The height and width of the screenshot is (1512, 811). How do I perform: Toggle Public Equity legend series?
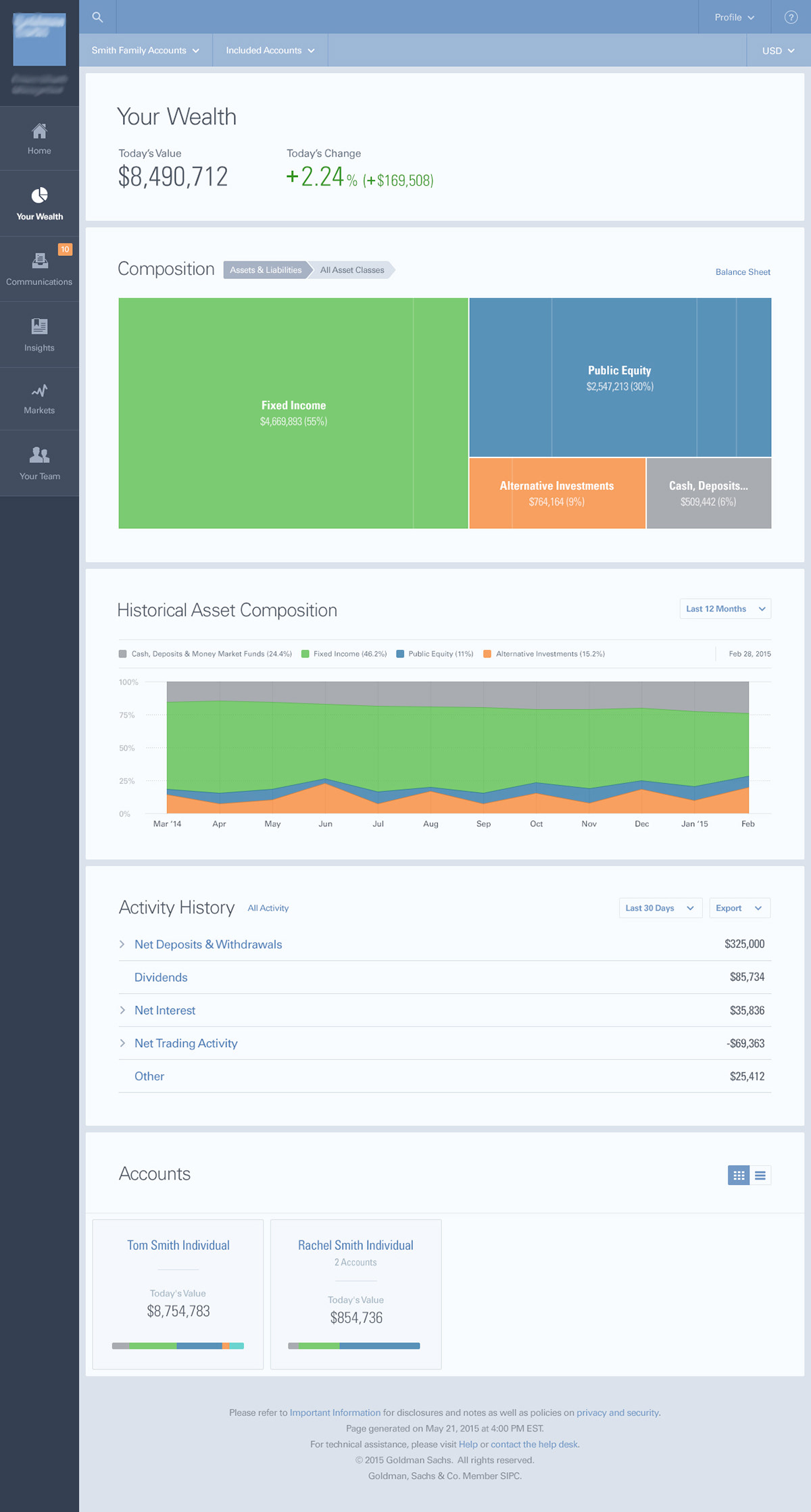click(435, 654)
